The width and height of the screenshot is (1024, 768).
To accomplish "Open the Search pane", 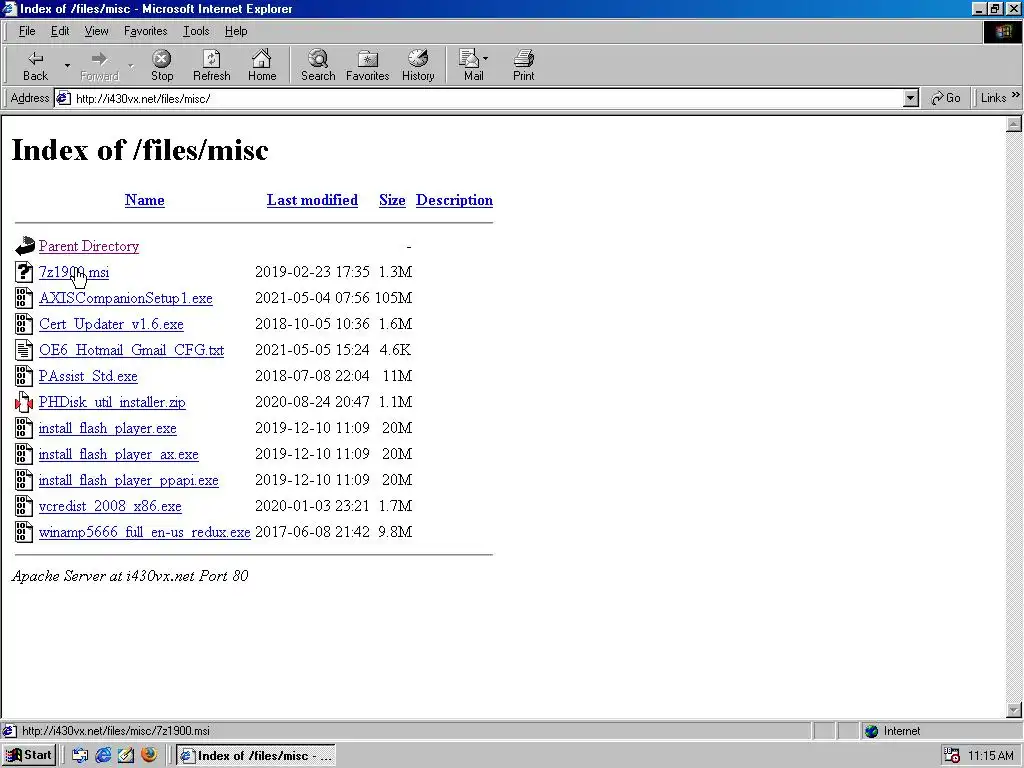I will tap(318, 65).
